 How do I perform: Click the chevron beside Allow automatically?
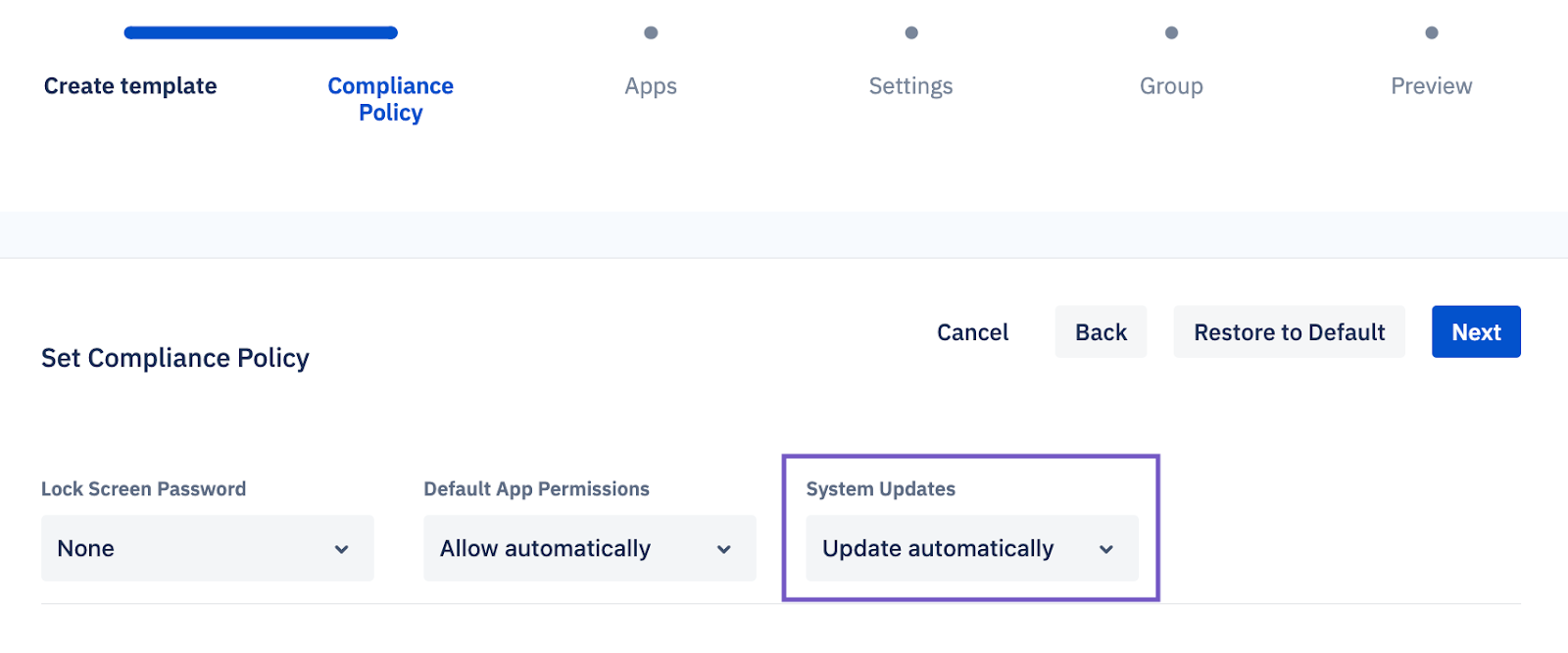coord(723,549)
